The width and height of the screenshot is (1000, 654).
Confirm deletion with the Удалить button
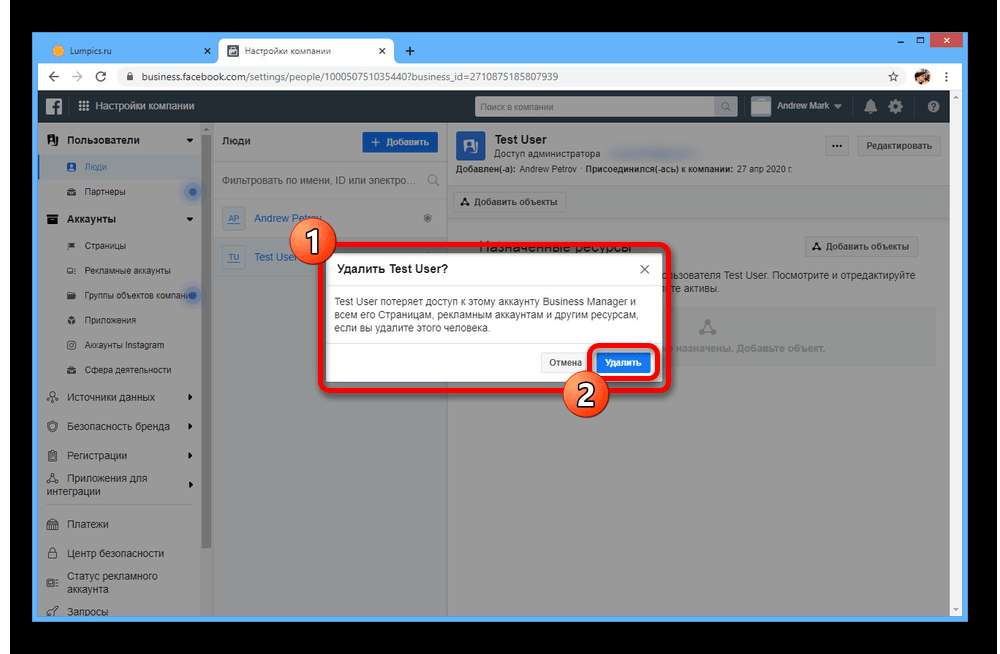click(623, 362)
